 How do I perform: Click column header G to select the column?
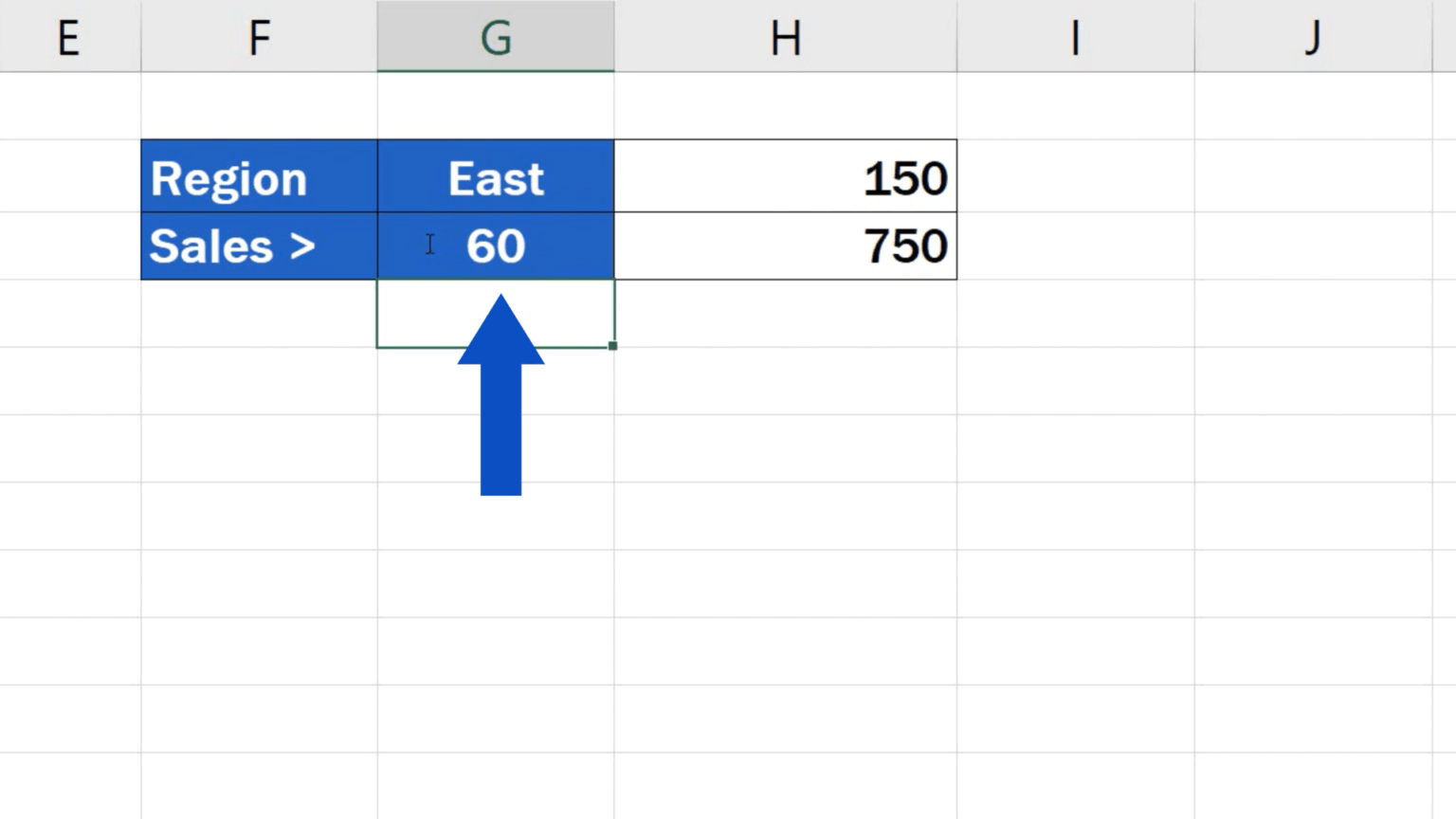[x=496, y=38]
